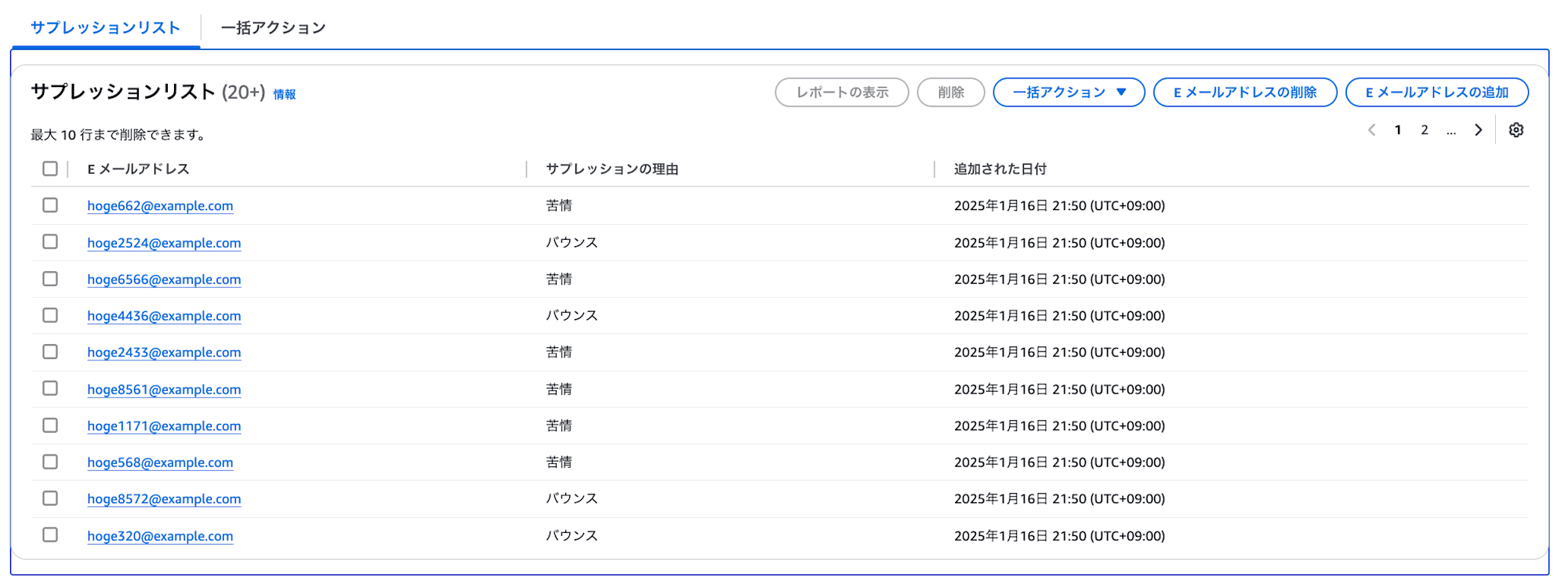
Task: Select all rows with the header checkbox
Action: pos(50,168)
